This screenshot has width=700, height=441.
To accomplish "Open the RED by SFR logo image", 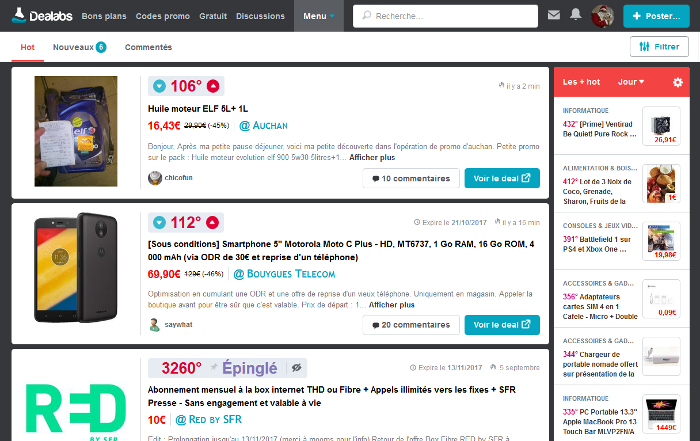I will tap(76, 411).
